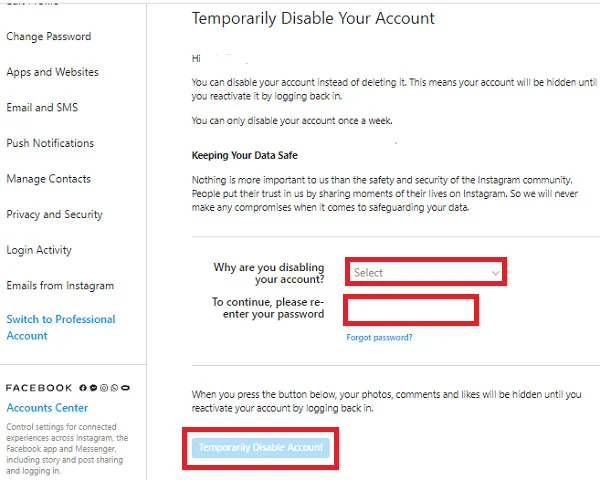Open Apps and Websites settings
The height and width of the screenshot is (480, 600).
pyautogui.click(x=52, y=72)
